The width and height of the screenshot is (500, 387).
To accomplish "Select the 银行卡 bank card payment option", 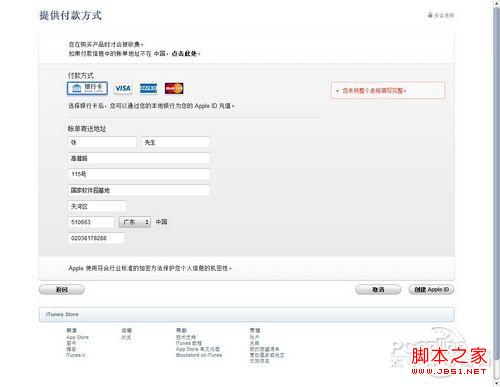I will pos(87,88).
